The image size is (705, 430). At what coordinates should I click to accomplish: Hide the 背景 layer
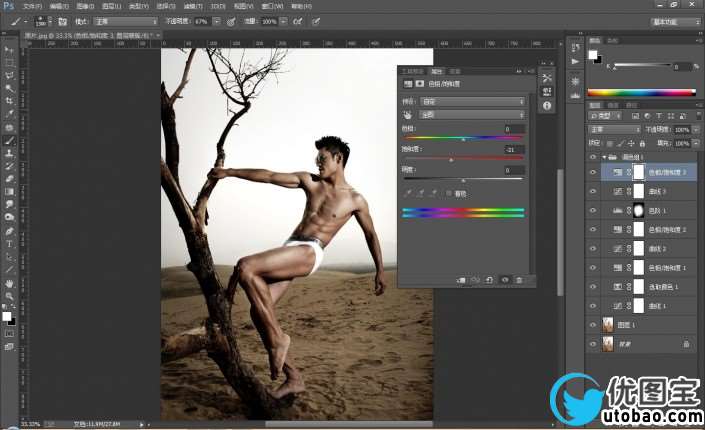(x=593, y=344)
